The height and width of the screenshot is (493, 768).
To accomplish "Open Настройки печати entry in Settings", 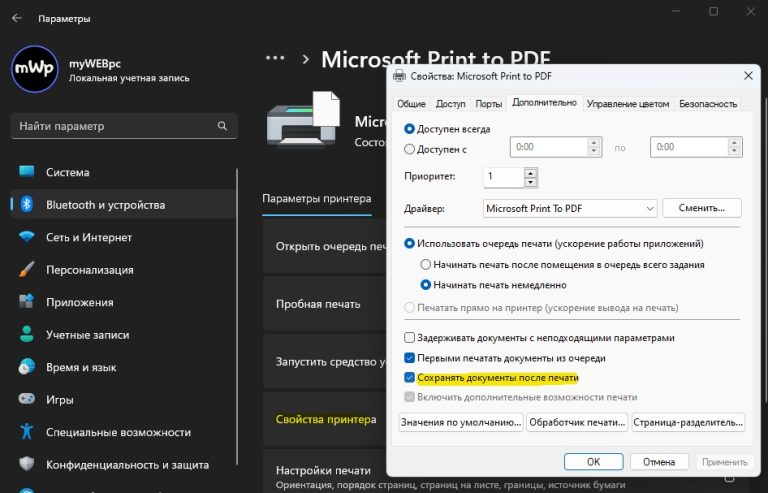I will pyautogui.click(x=326, y=472).
